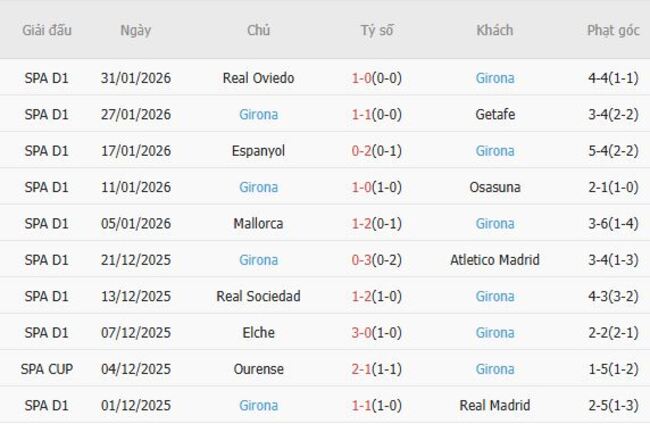Click the 'Giải đấu' column header
This screenshot has width=650, height=424.
tap(47, 30)
